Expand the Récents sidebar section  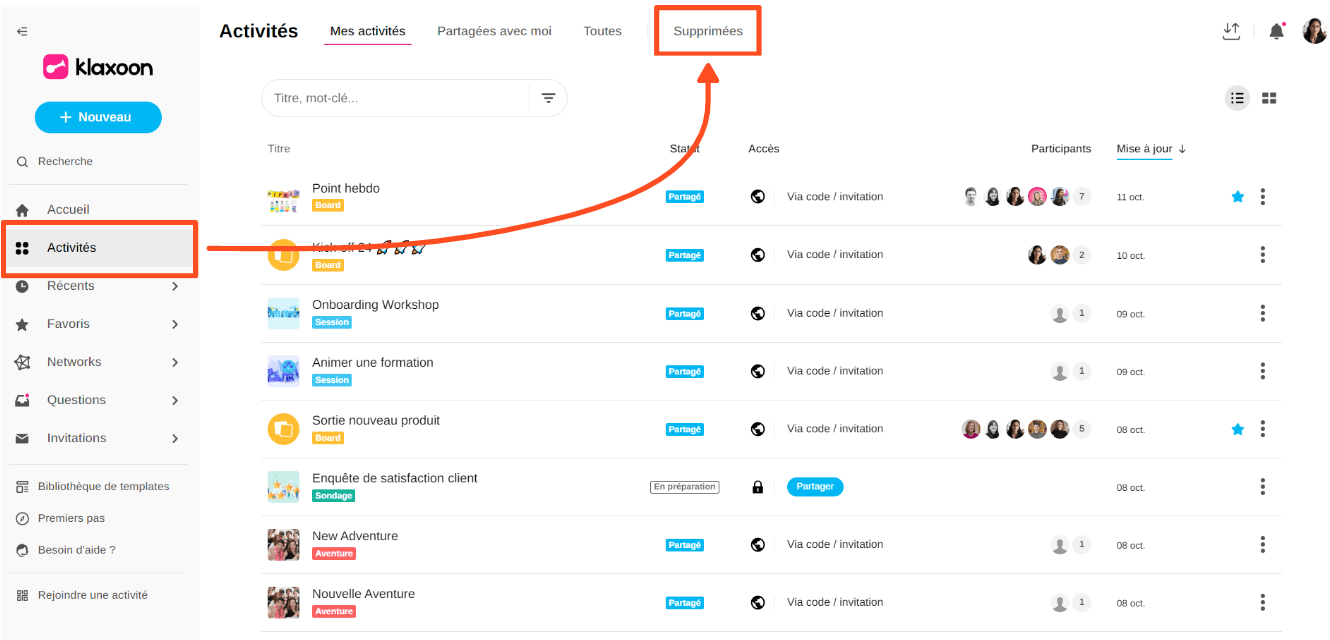(x=175, y=286)
